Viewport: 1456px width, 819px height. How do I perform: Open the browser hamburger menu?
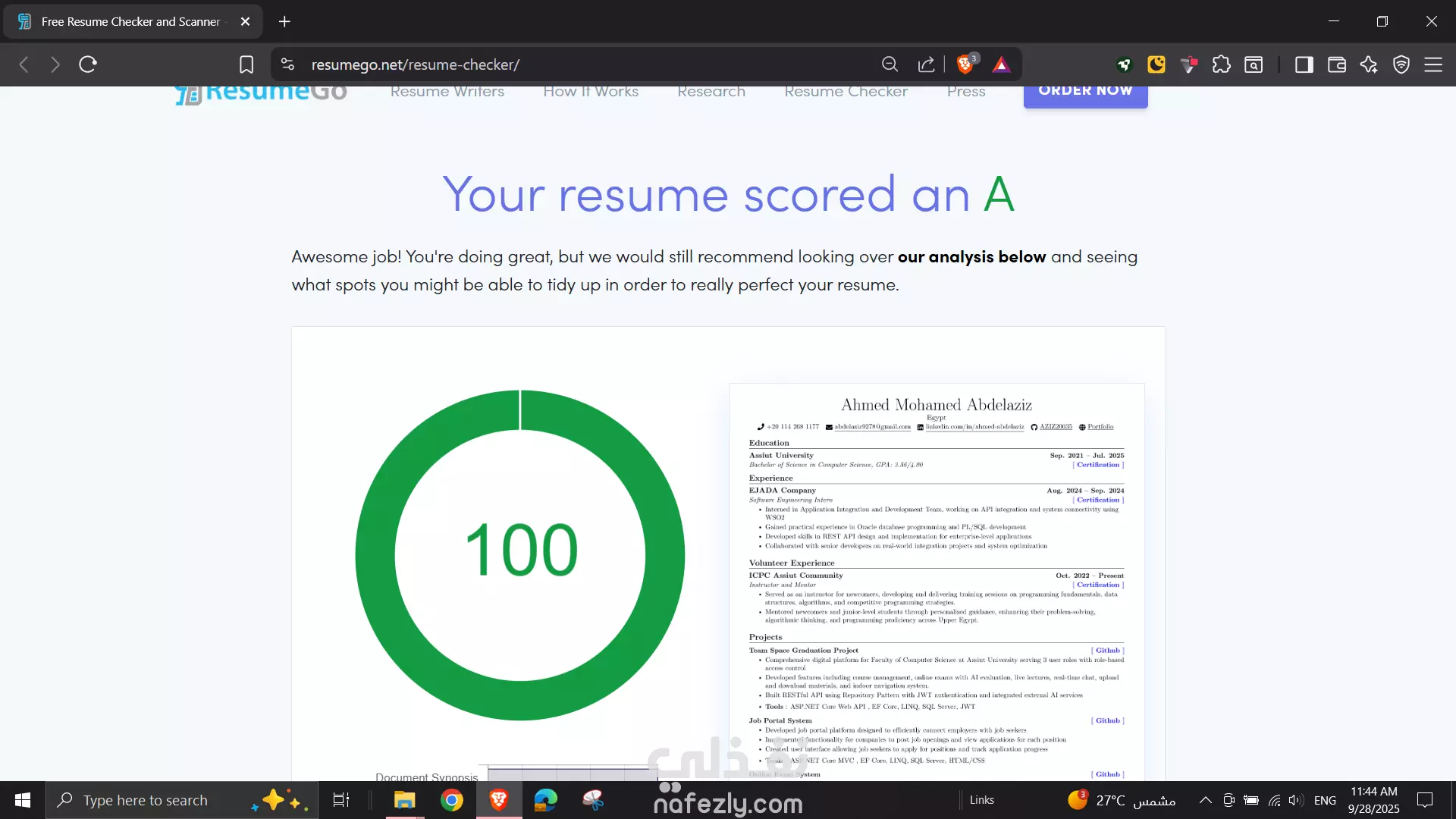pyautogui.click(x=1433, y=64)
